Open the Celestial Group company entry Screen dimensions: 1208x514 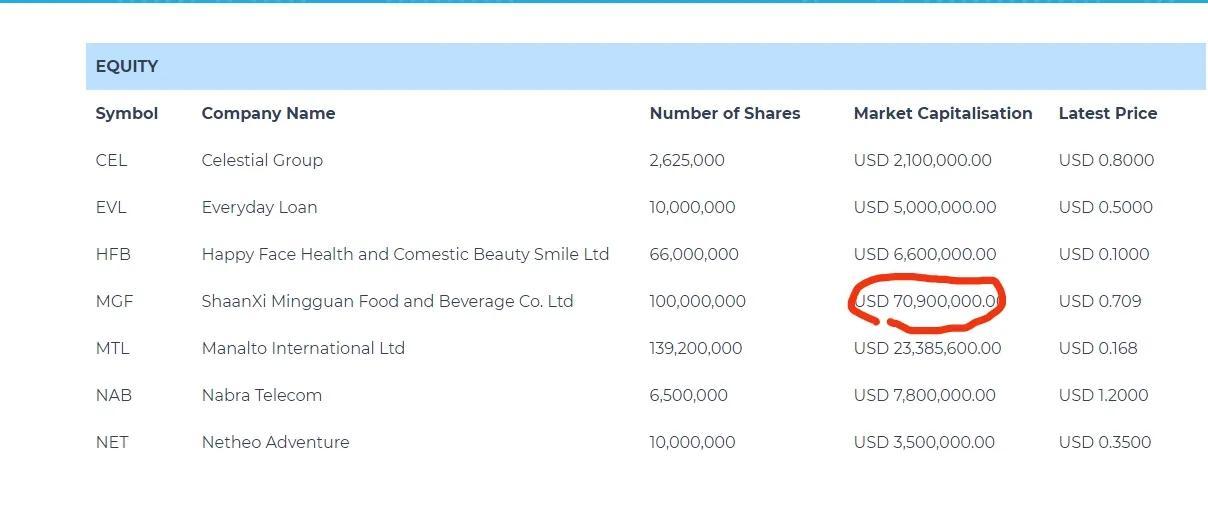pos(262,161)
